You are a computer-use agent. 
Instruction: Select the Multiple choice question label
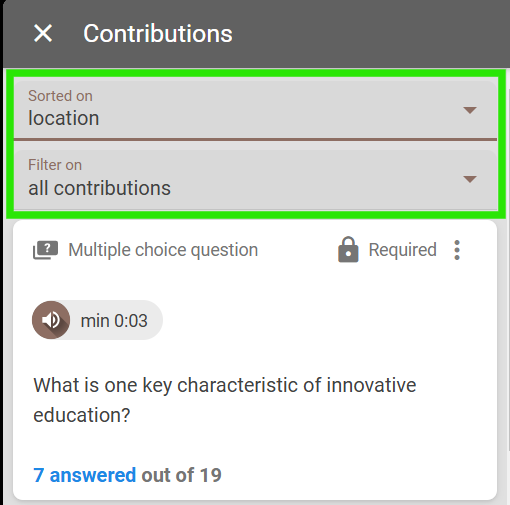tap(163, 250)
